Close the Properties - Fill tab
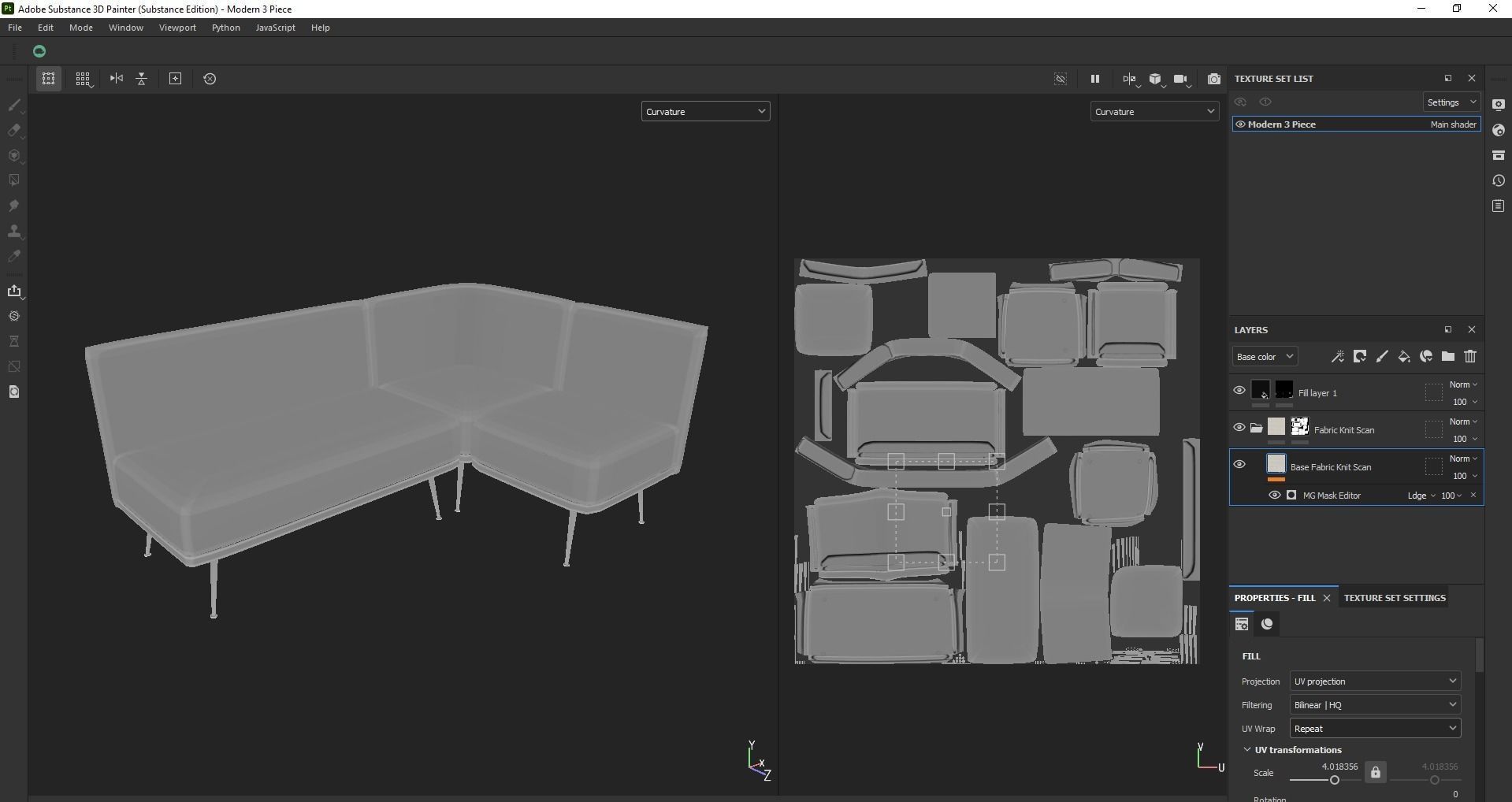This screenshot has width=1512, height=802. coord(1327,598)
